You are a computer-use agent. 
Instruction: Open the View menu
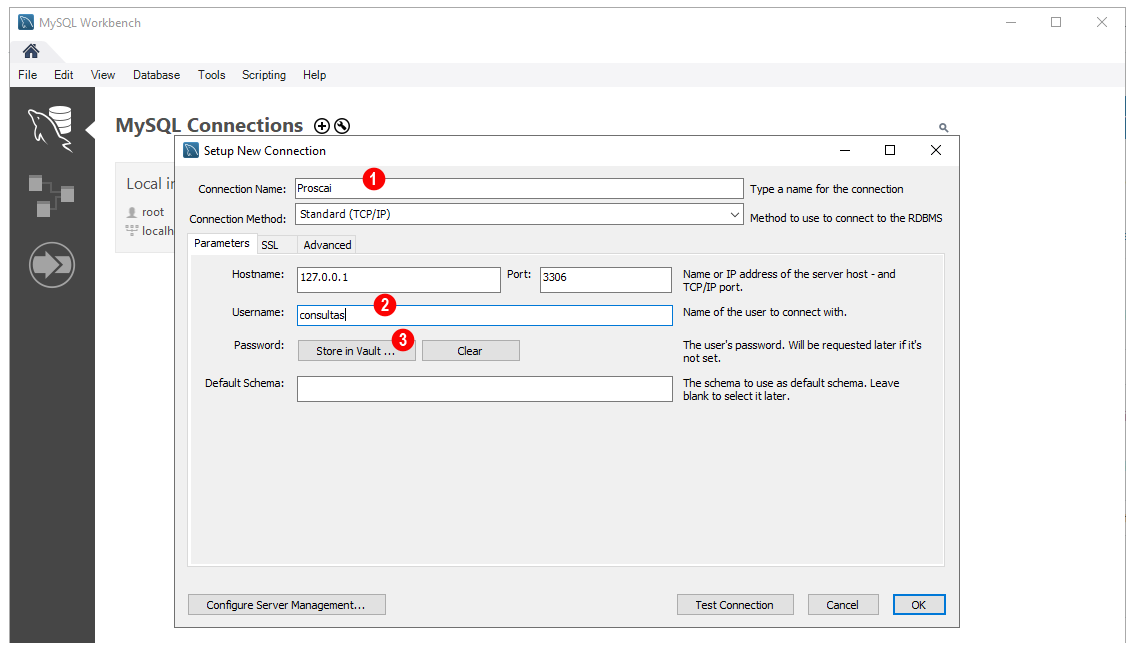[103, 75]
